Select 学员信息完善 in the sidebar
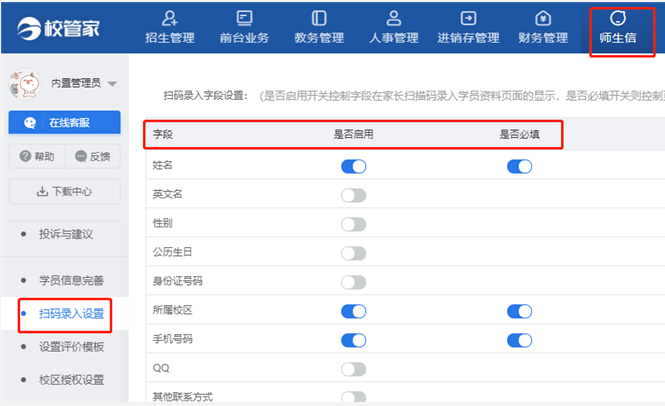 71,280
